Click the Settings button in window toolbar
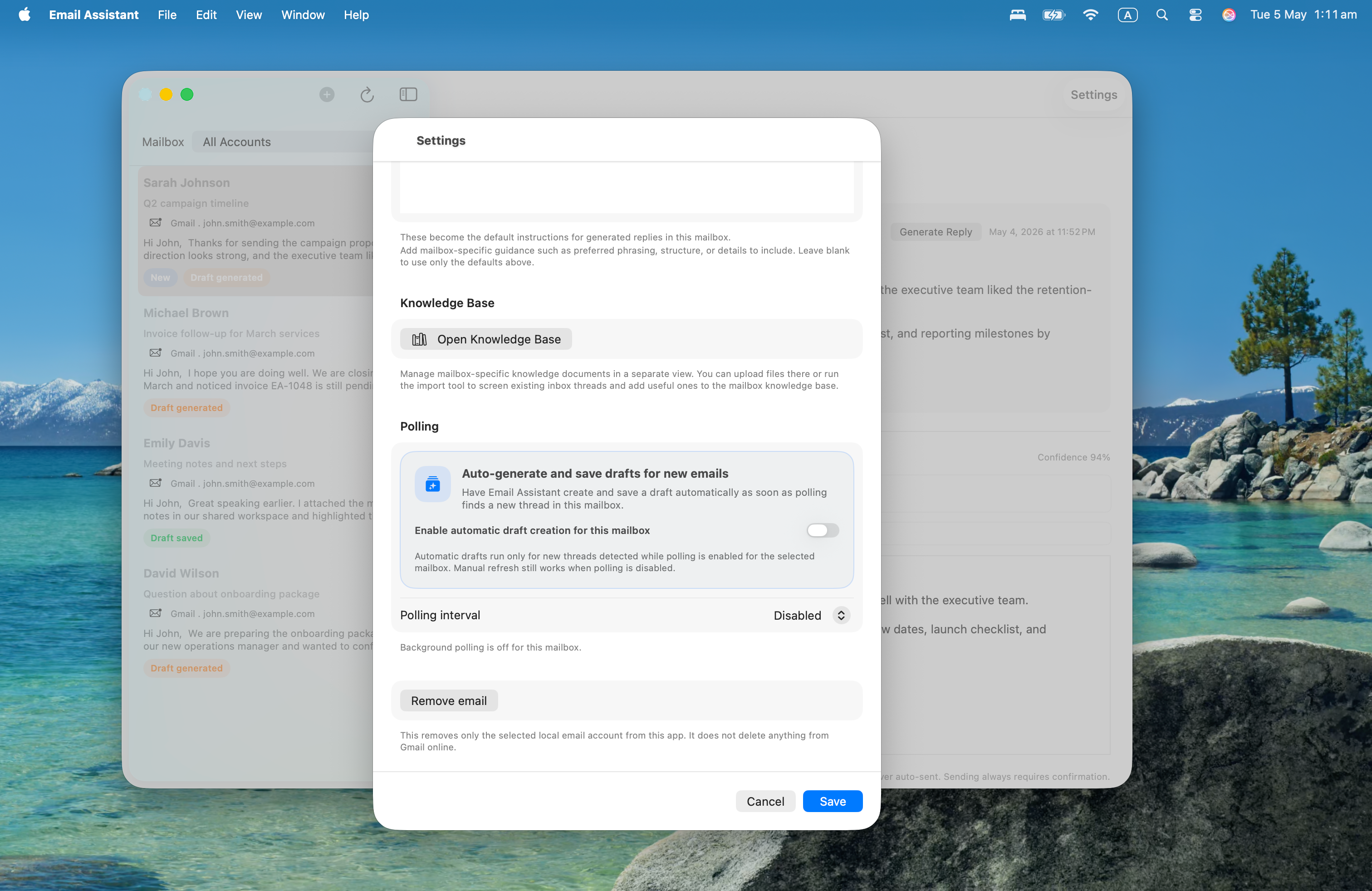This screenshot has height=891, width=1372. point(1093,94)
